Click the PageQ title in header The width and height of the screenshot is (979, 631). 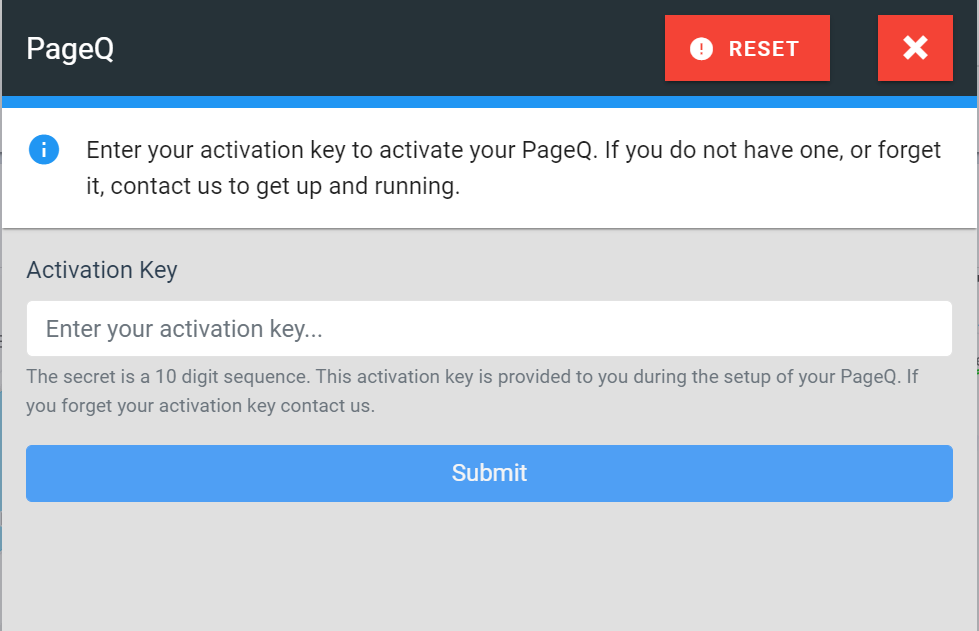click(70, 49)
